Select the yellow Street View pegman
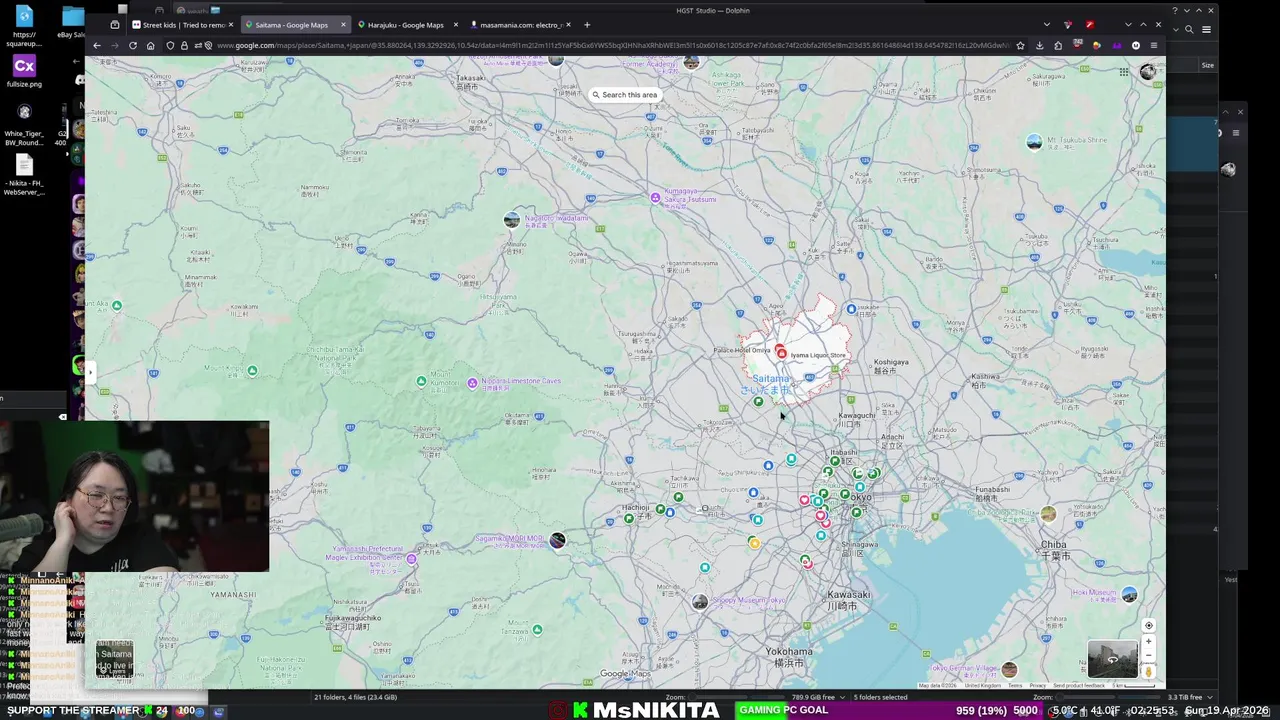The height and width of the screenshot is (720, 1280). pos(1148,672)
